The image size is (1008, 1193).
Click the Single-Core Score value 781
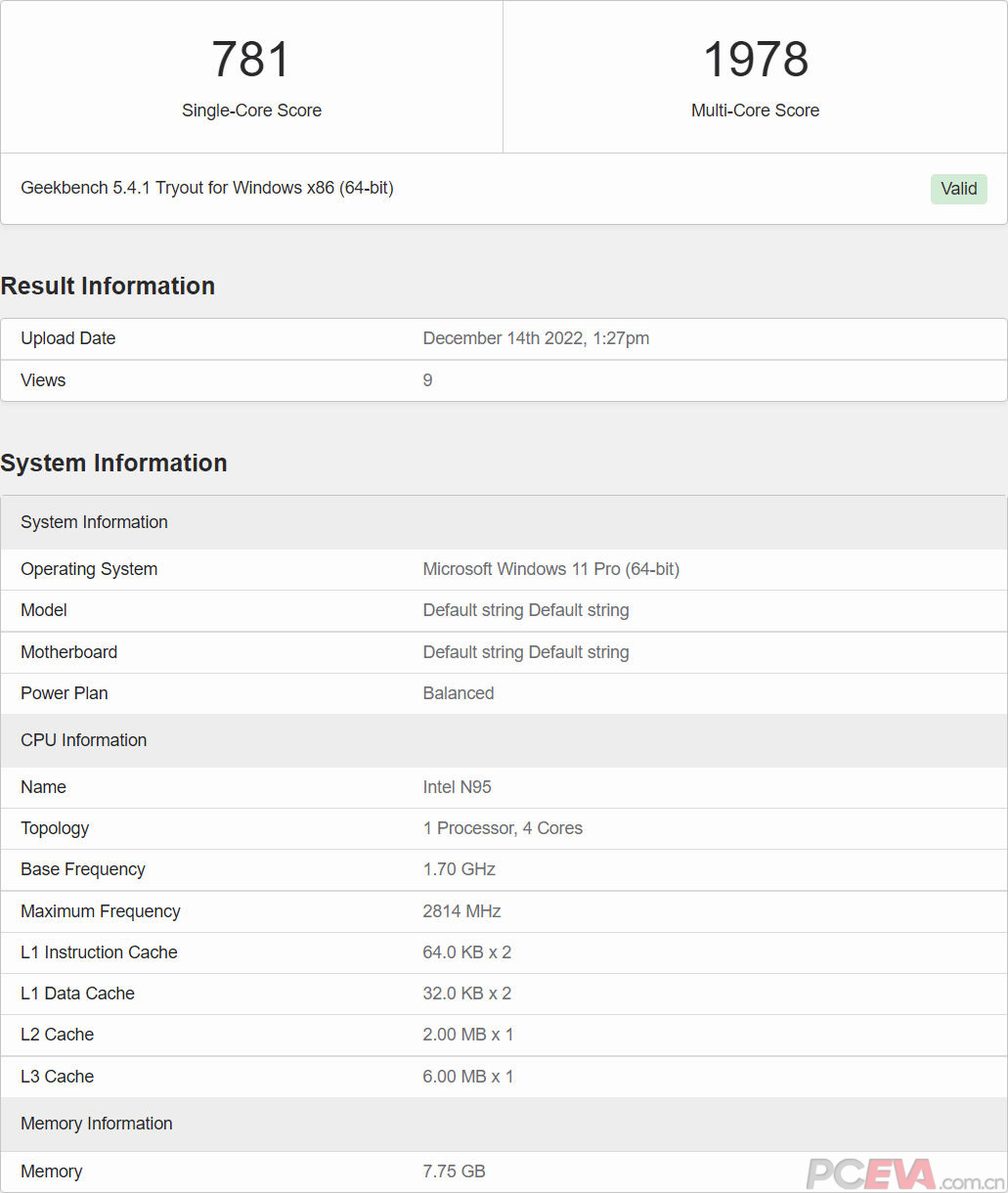coord(251,60)
